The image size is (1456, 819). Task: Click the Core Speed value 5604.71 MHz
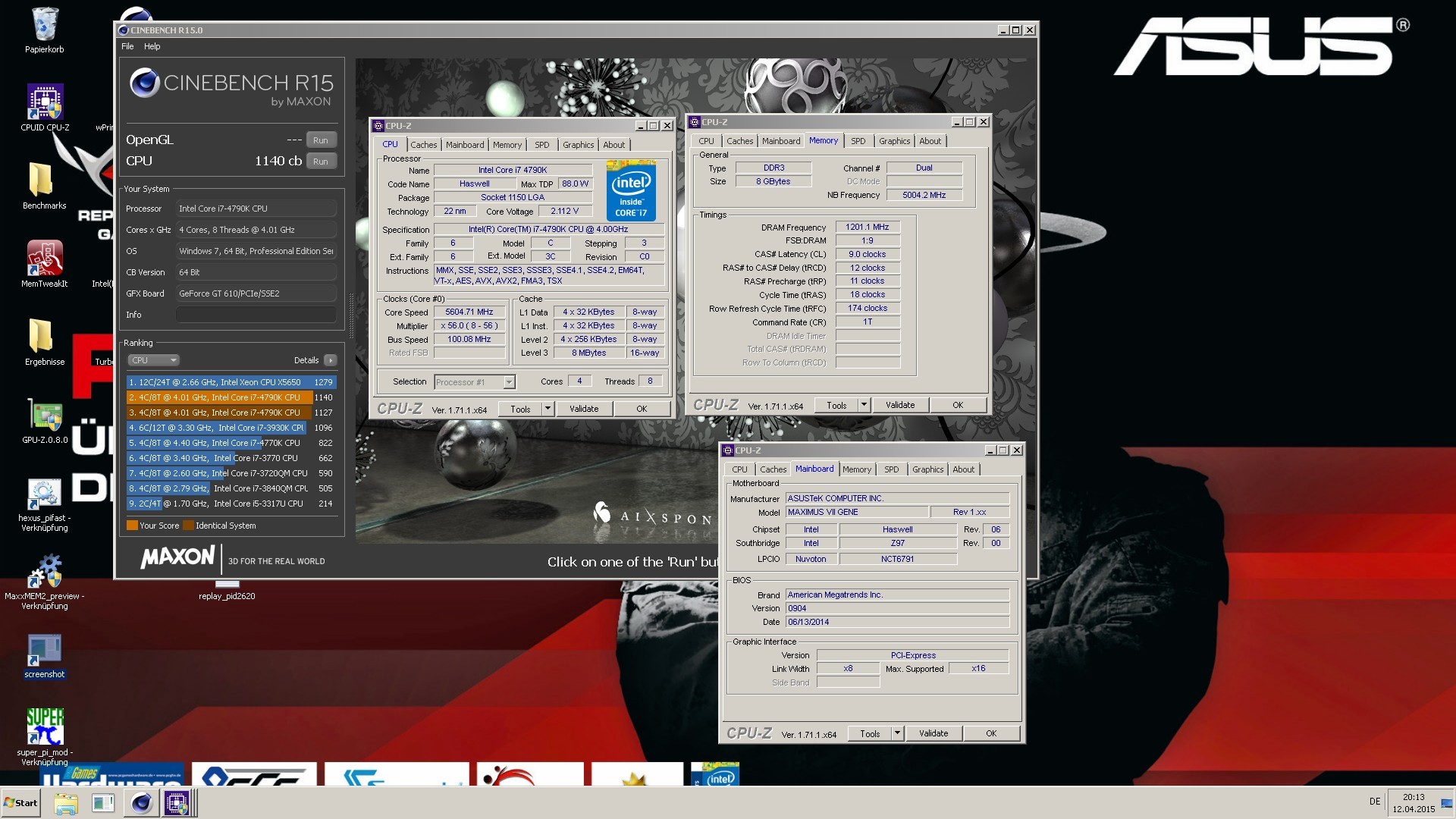coord(469,312)
